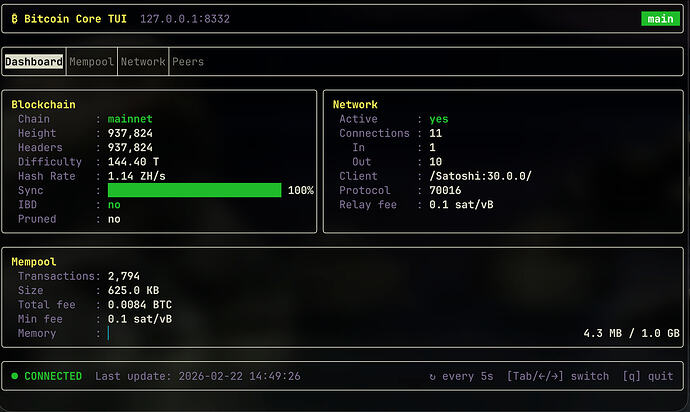Click the [Tab] switch shortcut hint

(557, 376)
